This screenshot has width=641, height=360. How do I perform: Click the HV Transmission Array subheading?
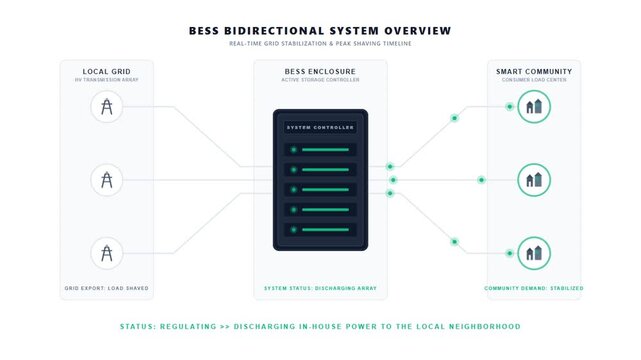[x=107, y=80]
